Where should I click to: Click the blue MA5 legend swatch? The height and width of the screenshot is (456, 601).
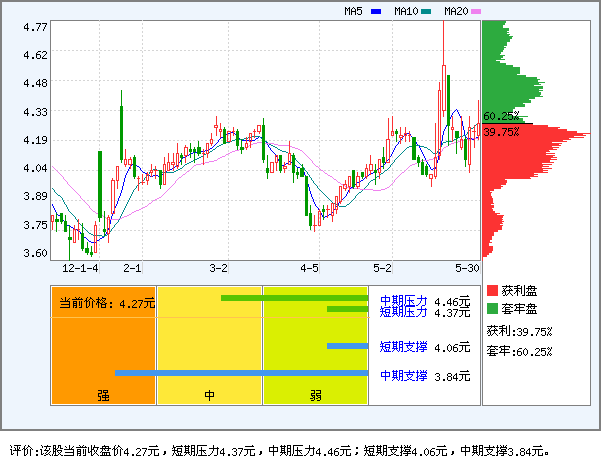(375, 12)
